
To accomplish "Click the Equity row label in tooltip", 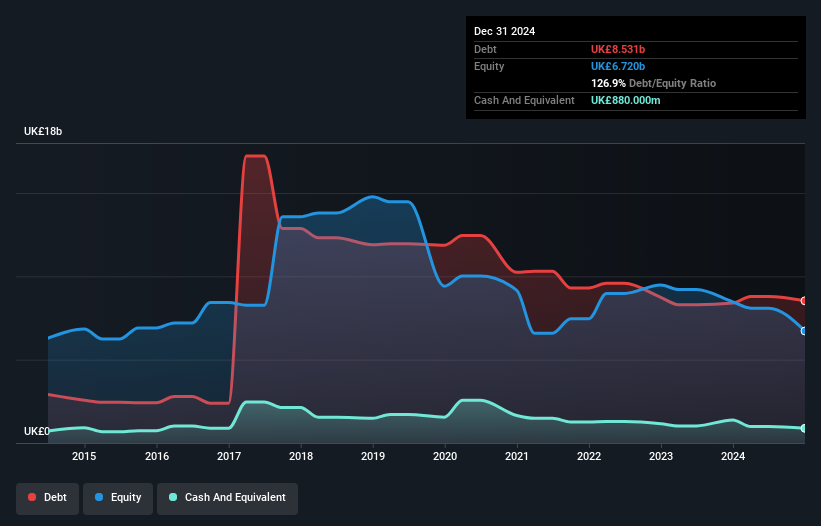I will (x=489, y=66).
